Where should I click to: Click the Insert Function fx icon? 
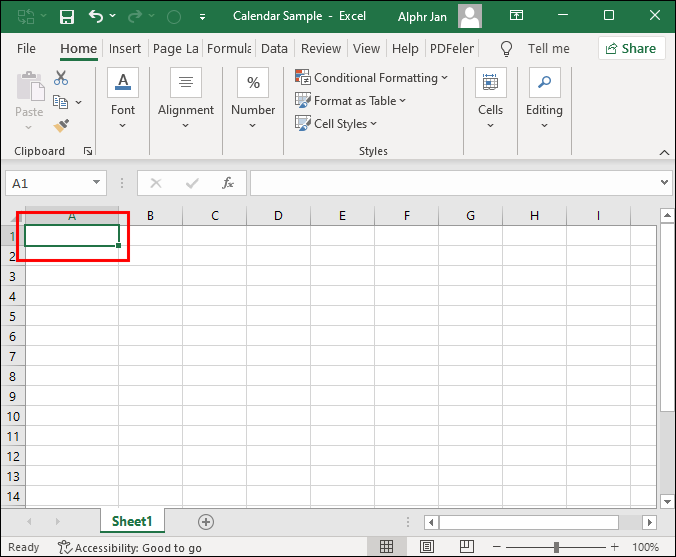(228, 183)
